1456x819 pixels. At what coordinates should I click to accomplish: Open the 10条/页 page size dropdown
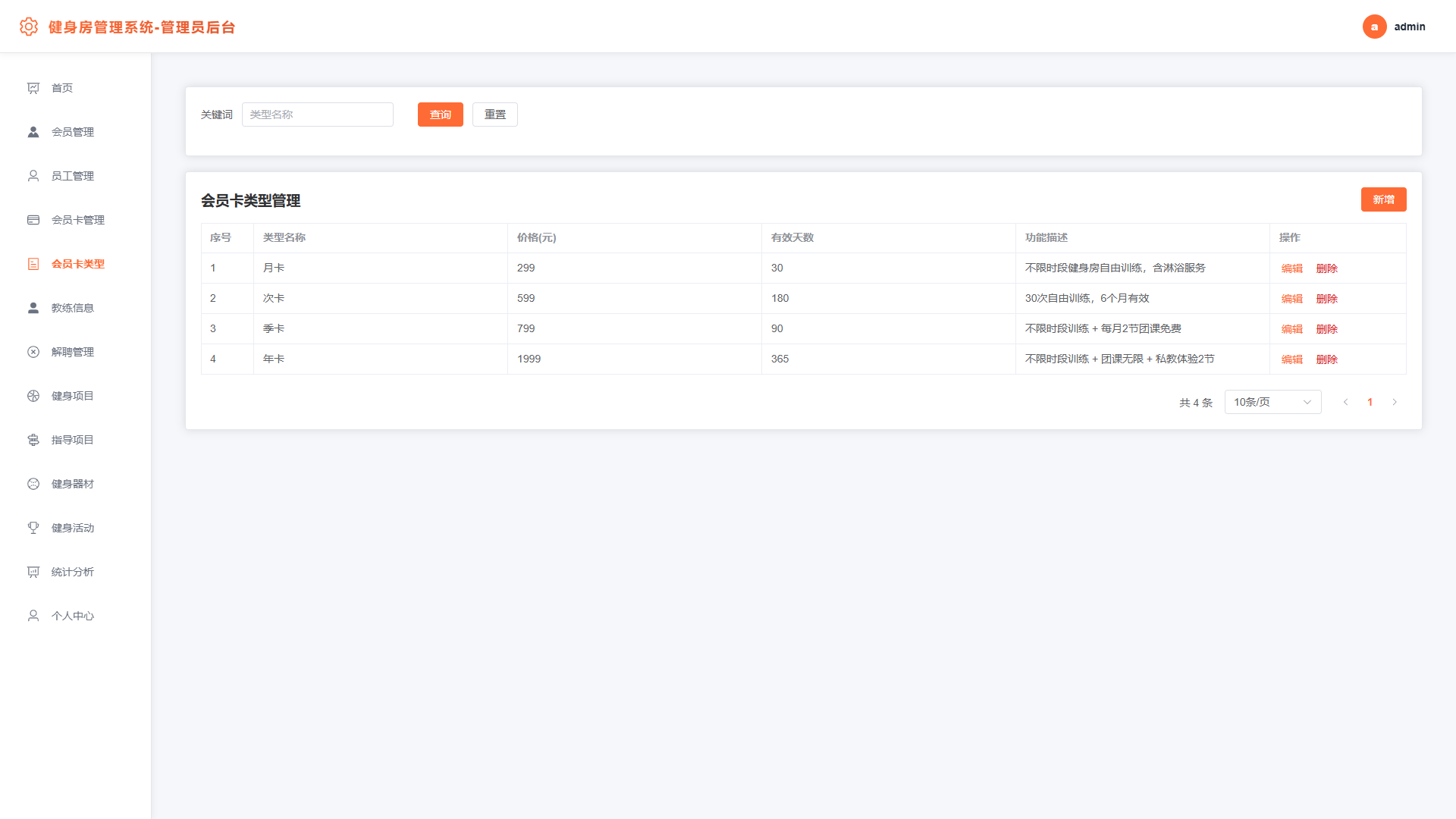[x=1272, y=402]
